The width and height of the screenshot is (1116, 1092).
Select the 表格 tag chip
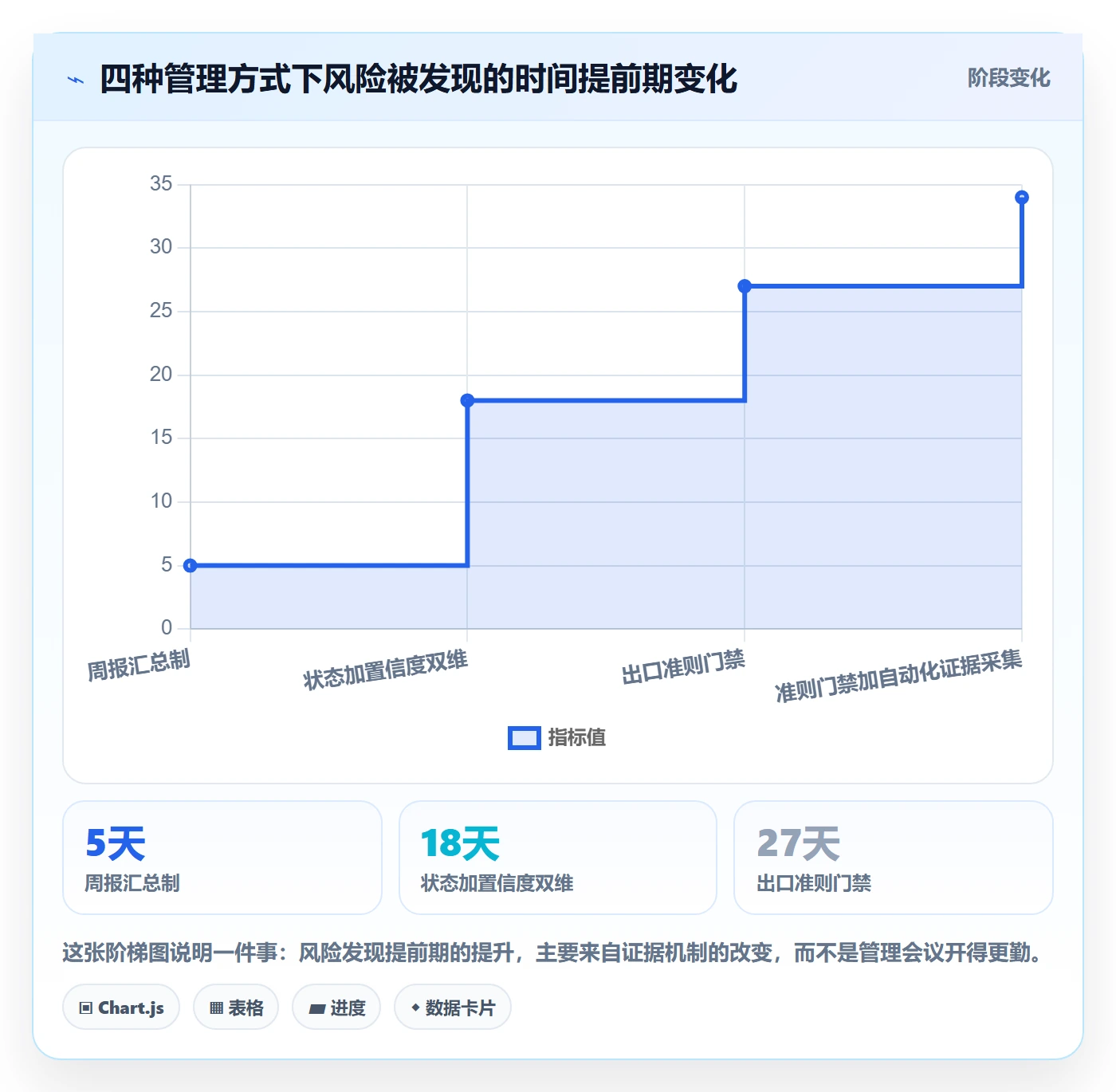pyautogui.click(x=236, y=1008)
